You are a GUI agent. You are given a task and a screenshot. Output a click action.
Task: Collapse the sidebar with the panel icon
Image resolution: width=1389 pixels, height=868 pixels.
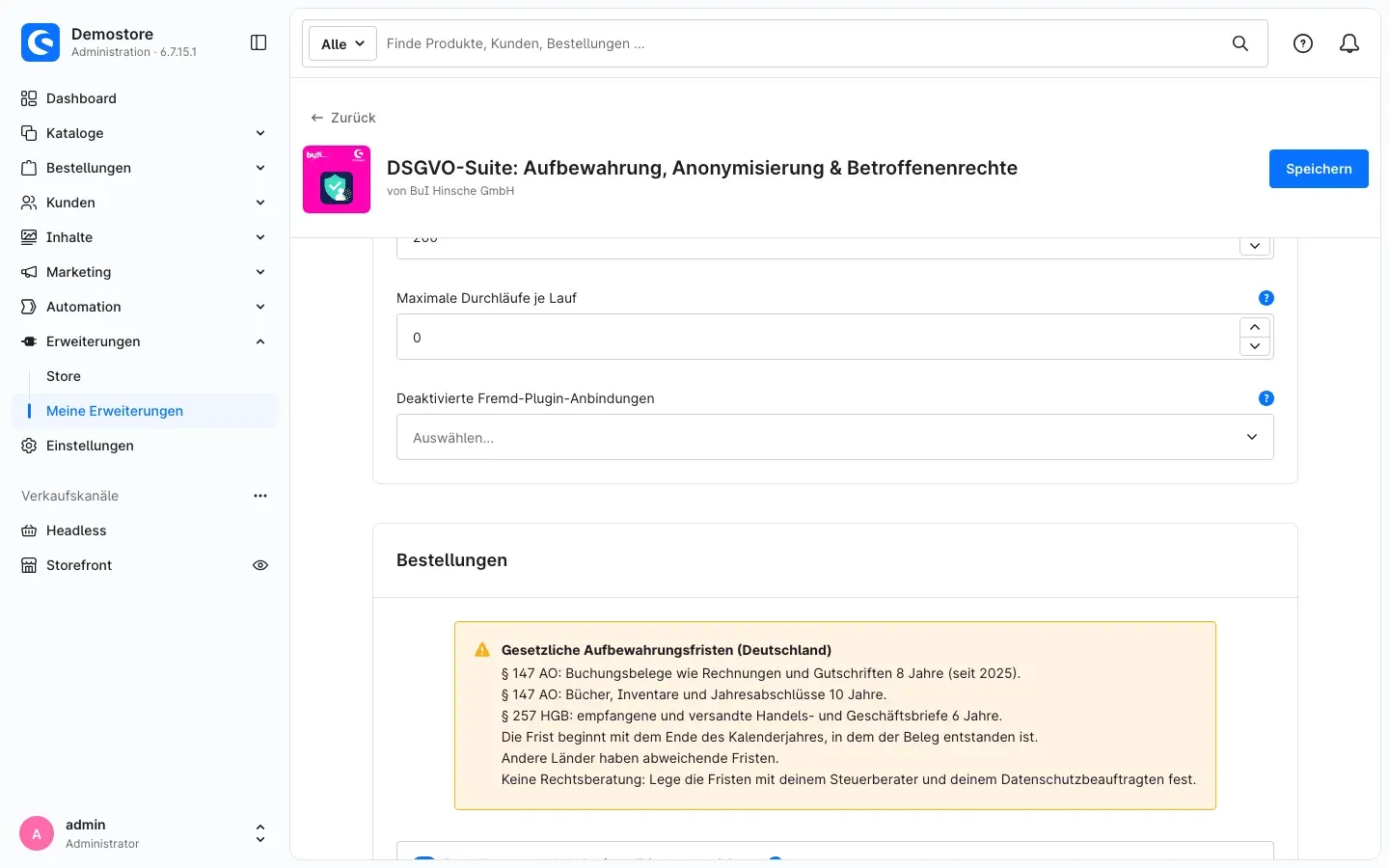(x=259, y=42)
